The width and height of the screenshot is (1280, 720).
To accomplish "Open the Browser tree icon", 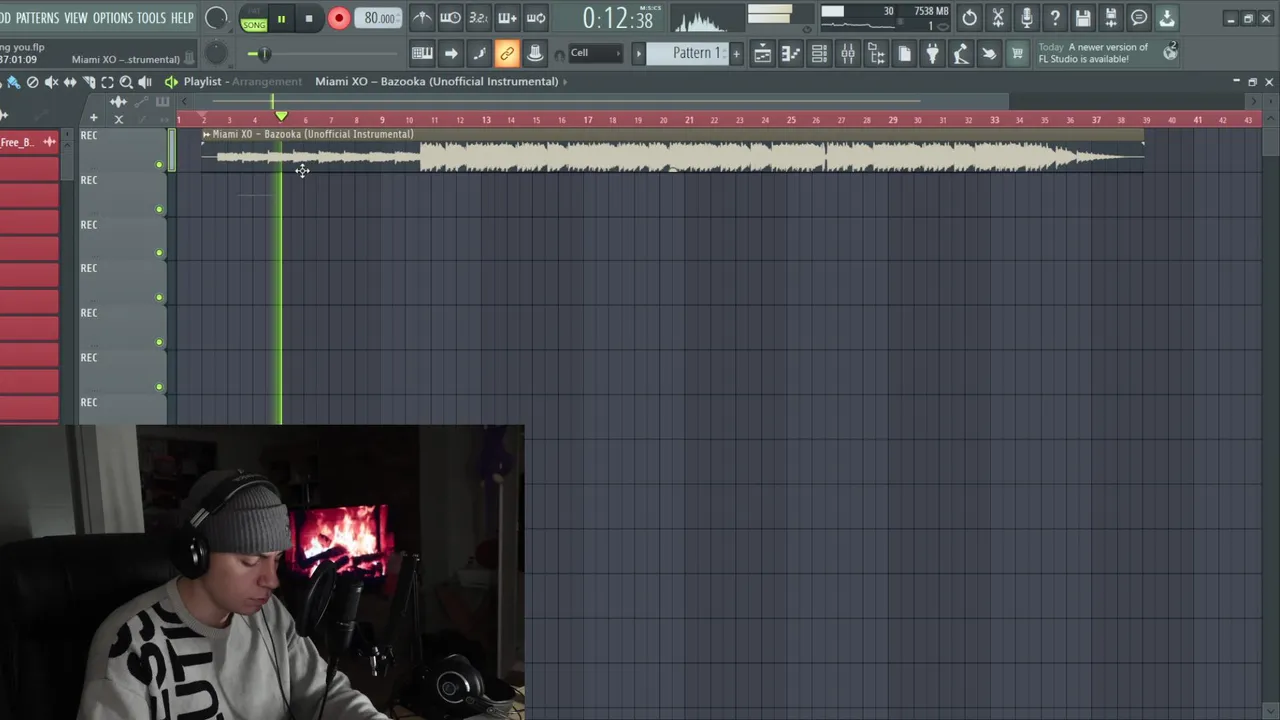I will click(876, 53).
